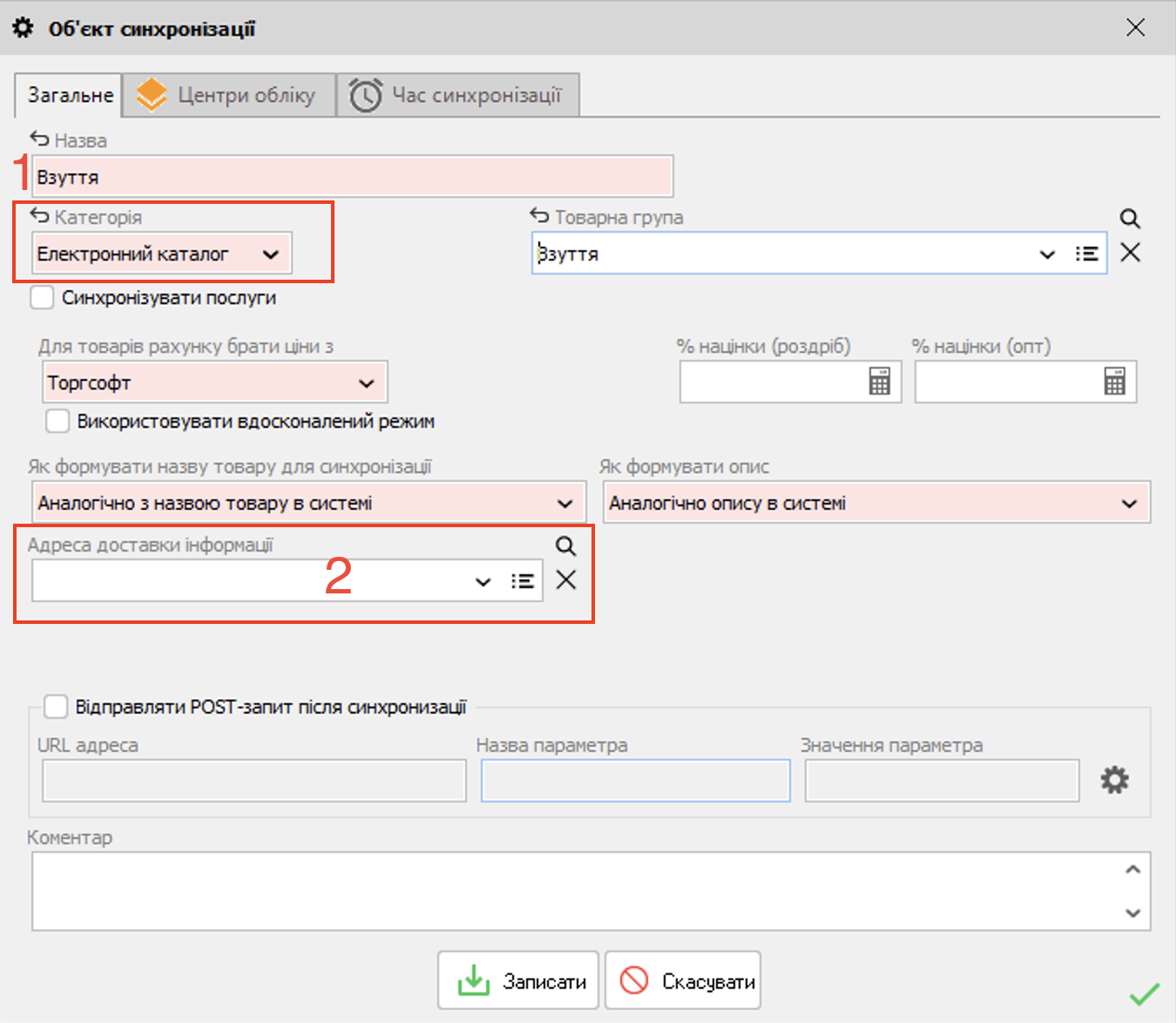Toggle Використовувати вдосконалений режим checkbox
The height and width of the screenshot is (1023, 1176).
click(x=57, y=422)
